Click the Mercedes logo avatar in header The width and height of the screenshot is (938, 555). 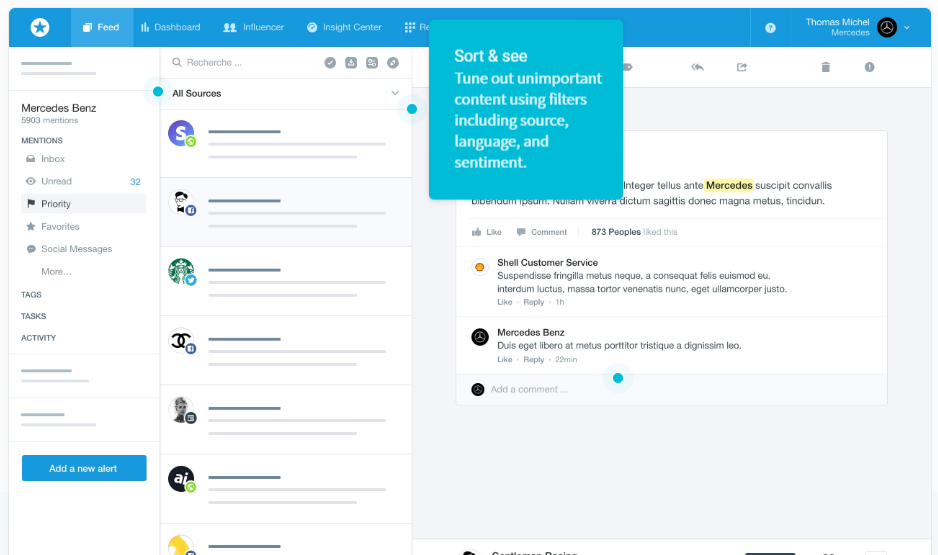pos(887,27)
